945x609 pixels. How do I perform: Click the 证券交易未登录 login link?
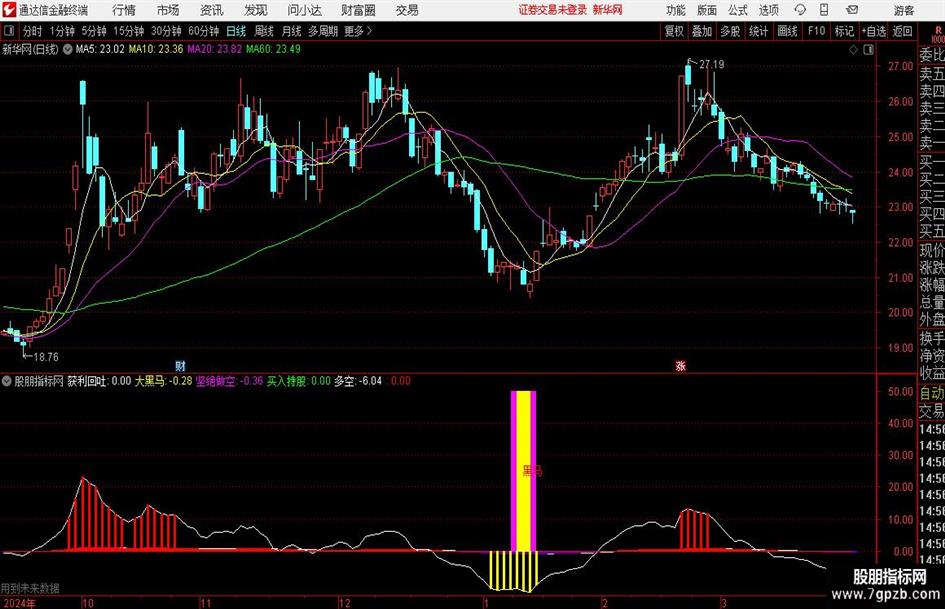click(x=553, y=10)
